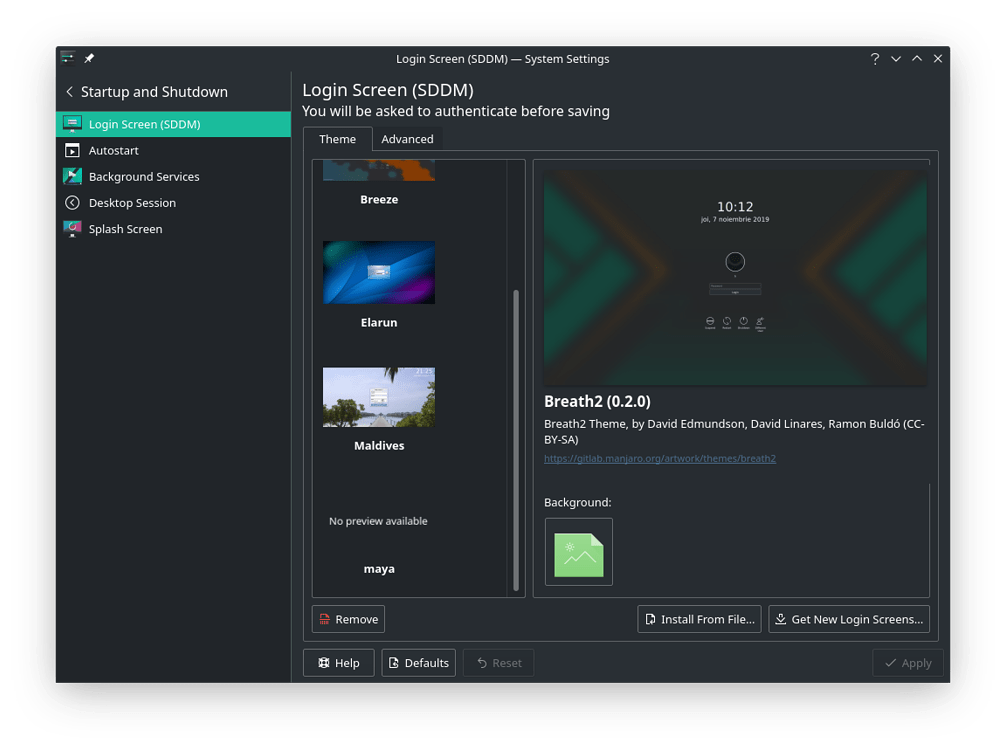Click the sliders icon in the title bar
This screenshot has height=750, width=1006.
tap(66, 57)
